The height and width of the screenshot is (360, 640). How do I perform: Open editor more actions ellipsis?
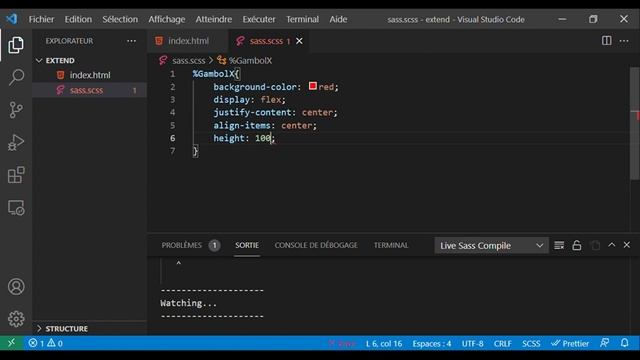624,41
